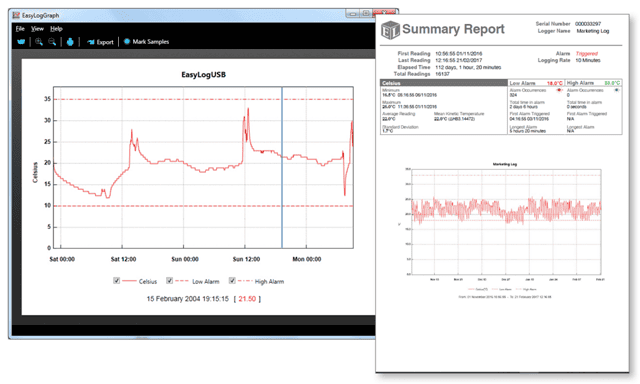Image resolution: width=640 pixels, height=384 pixels.
Task: Click the 'Sat 00:00' axis label
Action: [x=62, y=259]
